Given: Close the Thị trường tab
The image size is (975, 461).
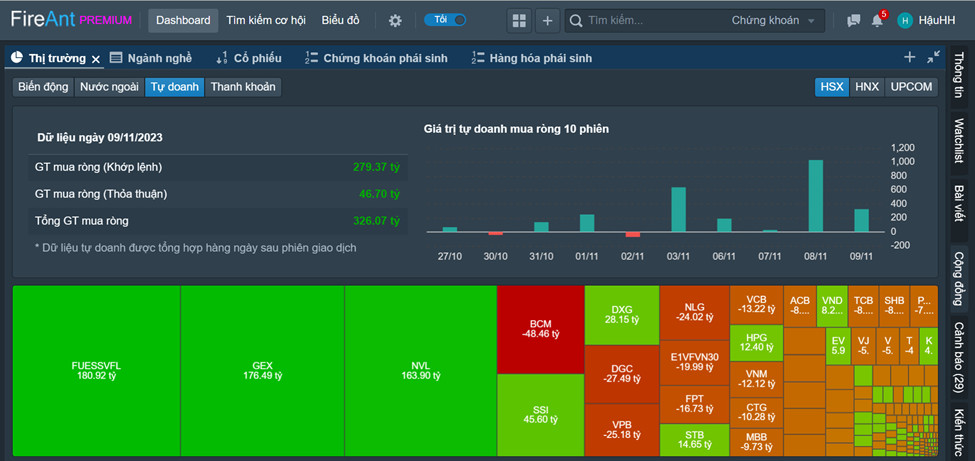Looking at the screenshot, I should pos(96,59).
